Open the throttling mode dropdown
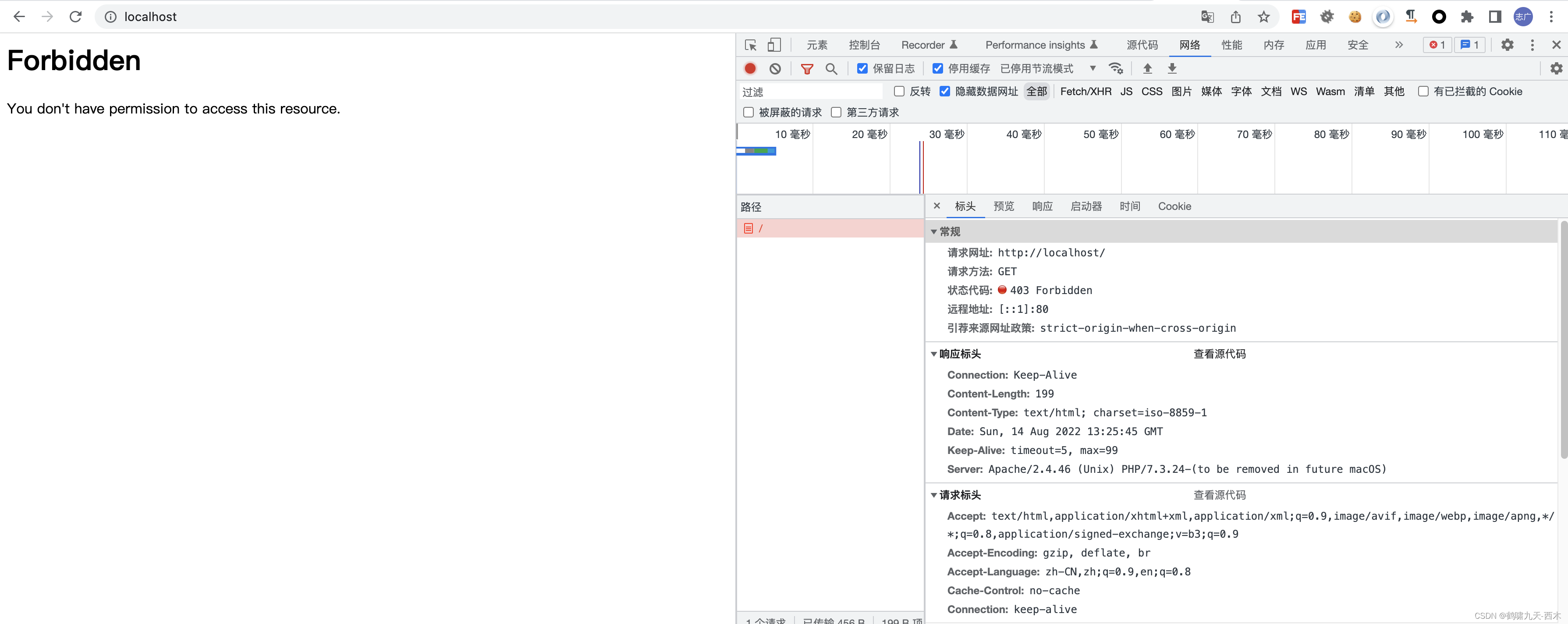The width and height of the screenshot is (1568, 624). 1048,69
